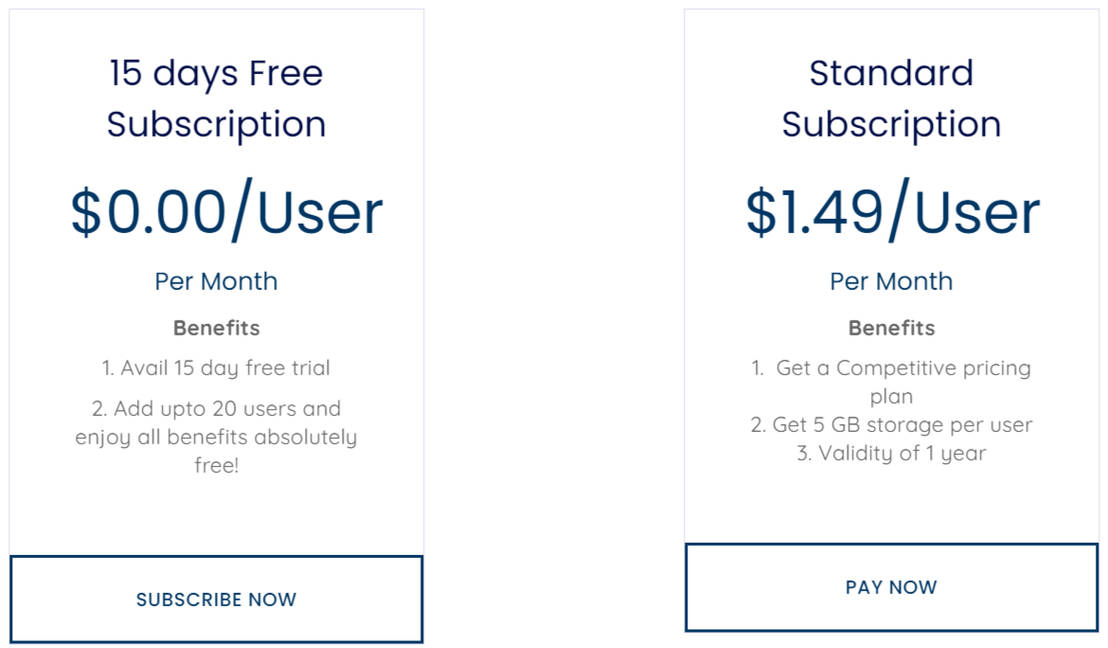
Task: Click Per Month under the standard plan
Action: [x=891, y=281]
